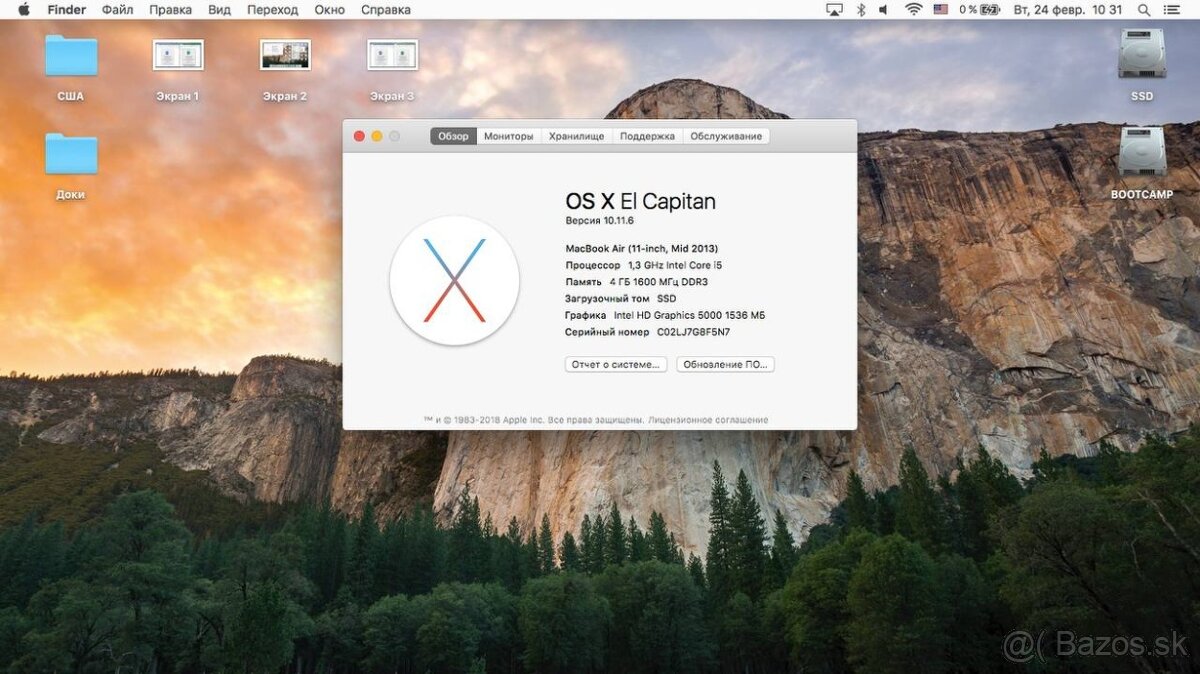Check battery status via its icon
Screen dimensions: 1200x674
tap(988, 9)
